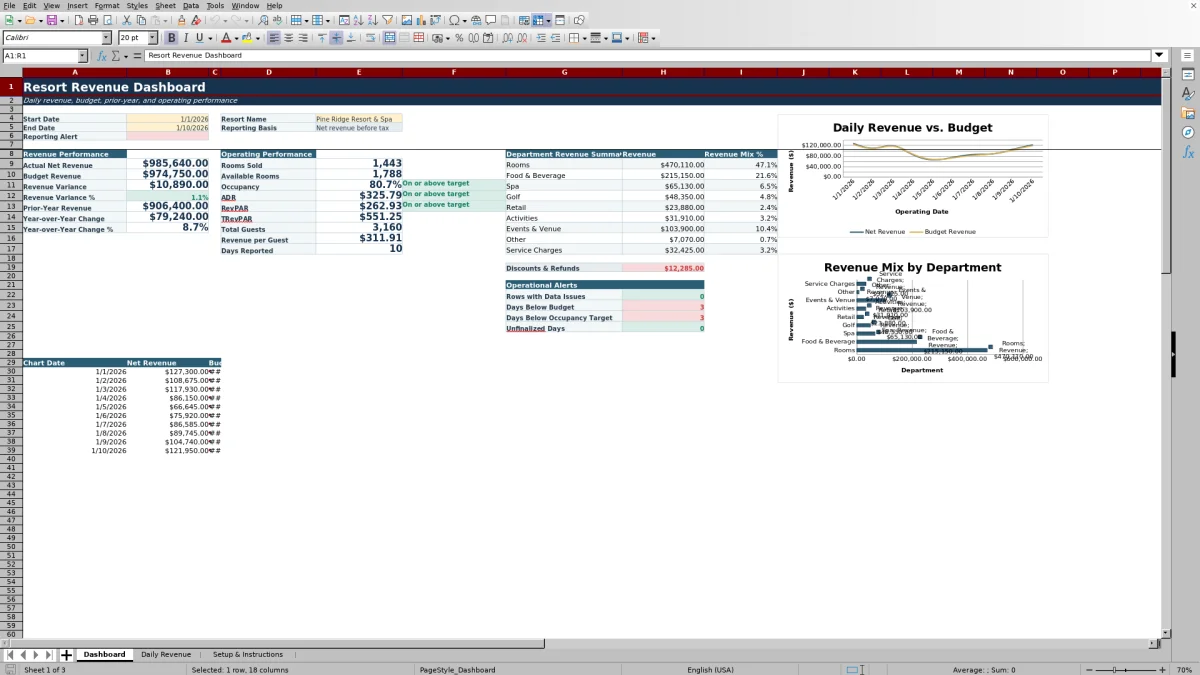Toggle Align Top vertical alignment
This screenshot has height=675, width=1200.
(322, 38)
